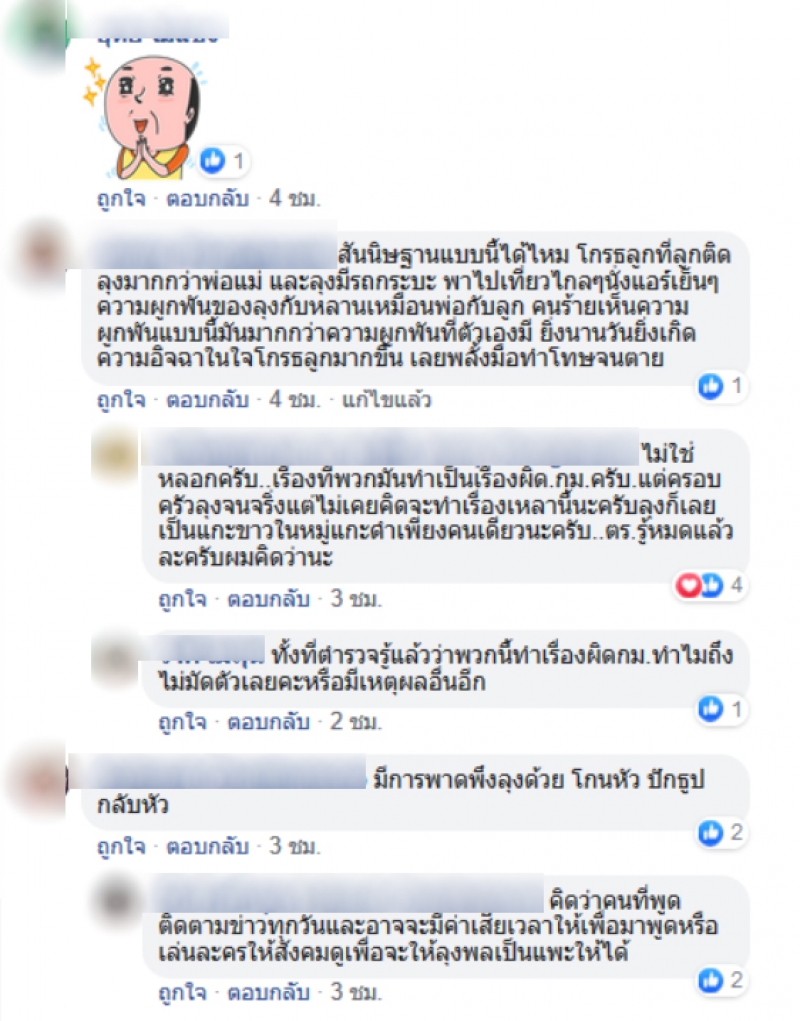Open the like count on the สันนิษฐาน comment
Viewport: 800px width, 1021px height.
point(720,386)
